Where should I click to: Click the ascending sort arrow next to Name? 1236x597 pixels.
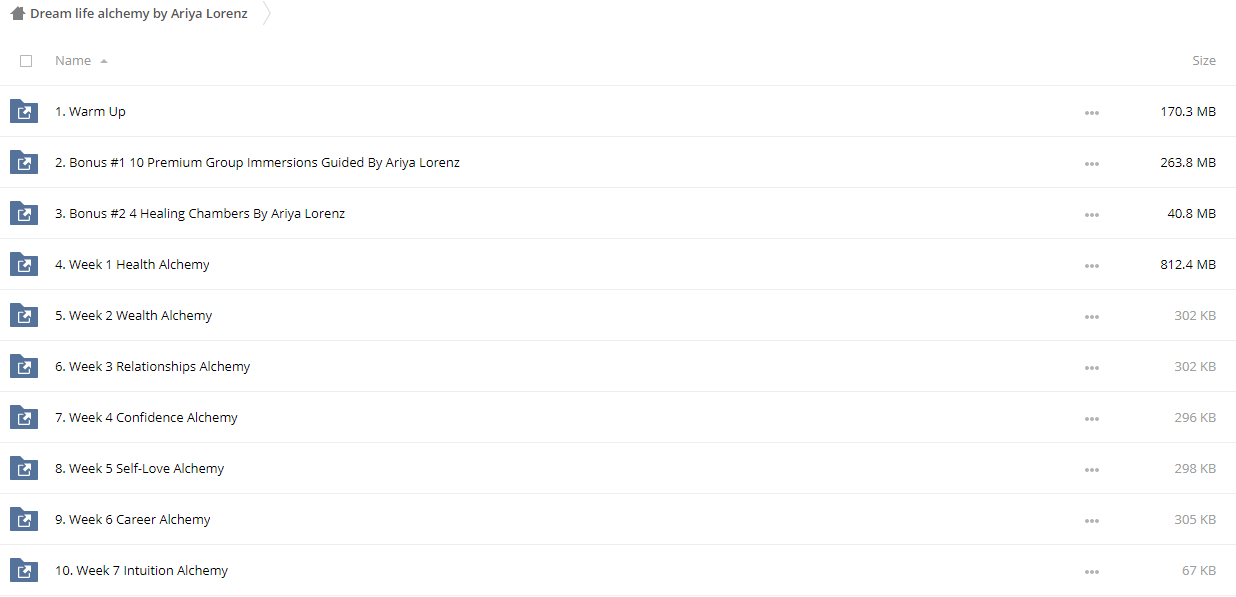point(104,62)
